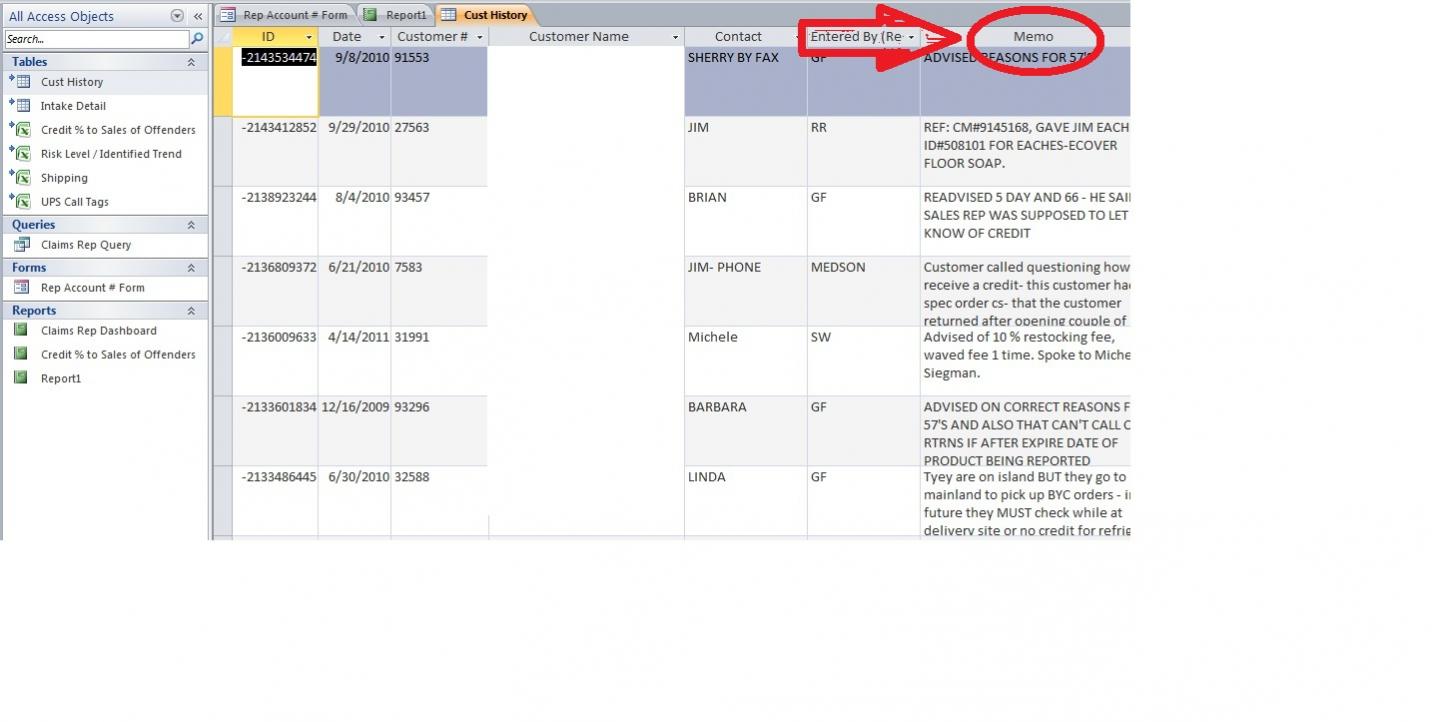Click the Risk Level / Identified Trend icon
Image resolution: width=1432 pixels, height=722 pixels.
tap(20, 154)
